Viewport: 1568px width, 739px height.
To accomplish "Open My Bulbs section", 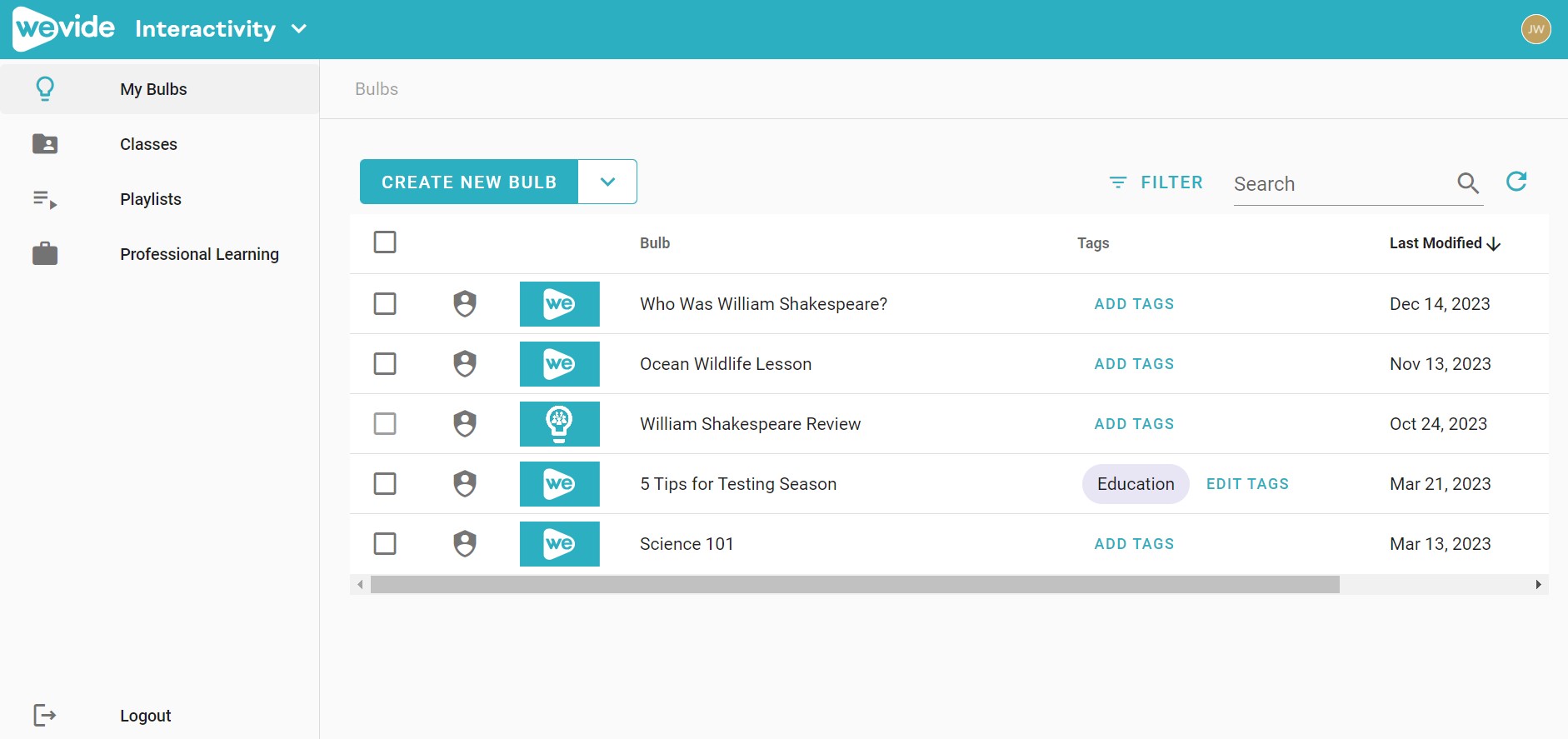I will click(x=153, y=89).
